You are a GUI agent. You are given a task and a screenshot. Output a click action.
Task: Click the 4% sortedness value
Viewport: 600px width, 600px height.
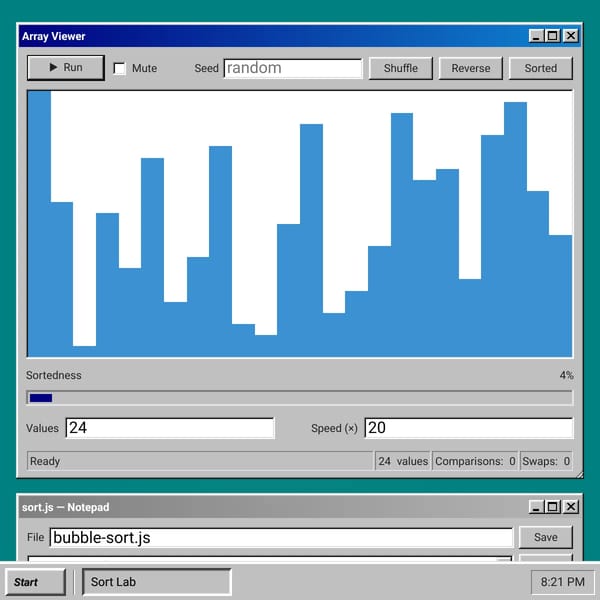tap(566, 375)
